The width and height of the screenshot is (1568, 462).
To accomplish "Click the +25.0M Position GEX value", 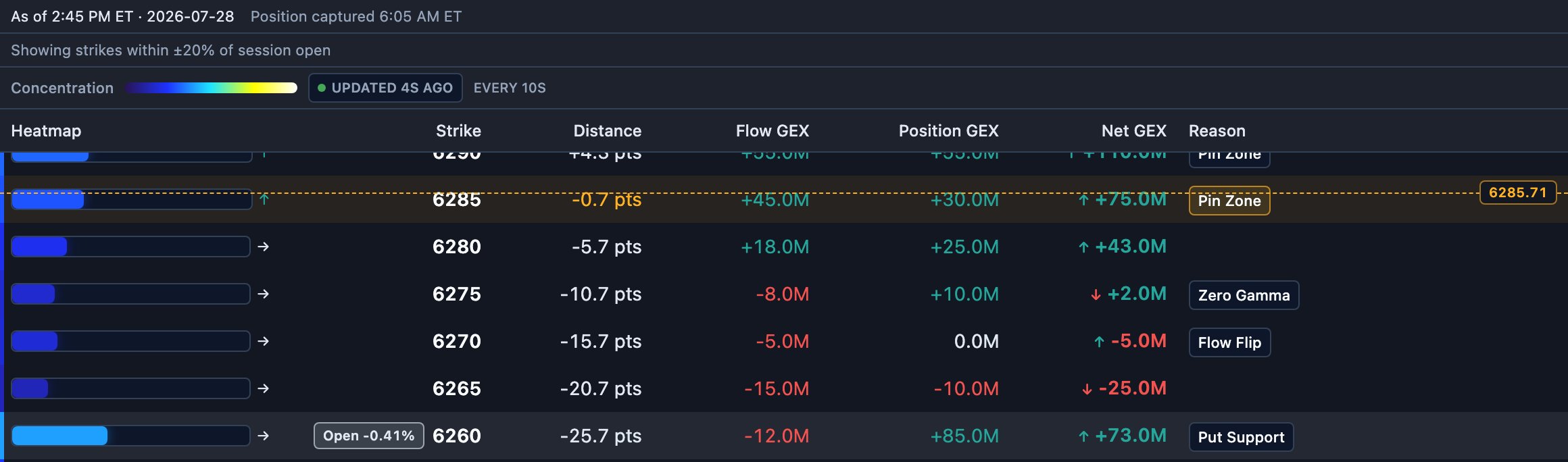I will [x=965, y=247].
